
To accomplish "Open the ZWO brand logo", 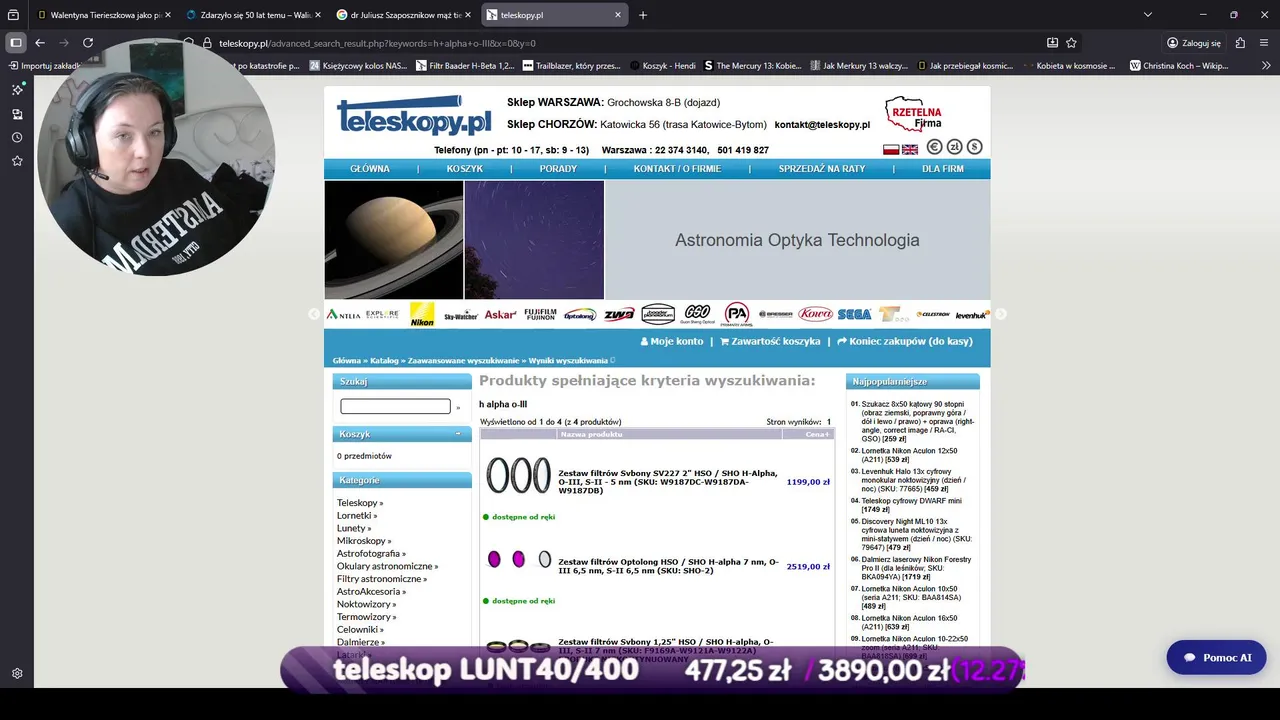I will tap(619, 314).
